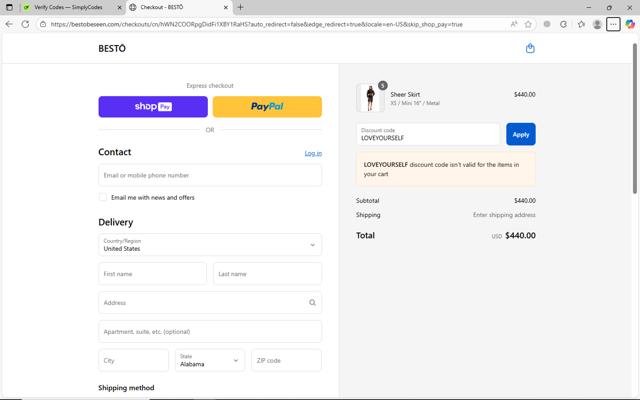Screen dimensions: 640x400
Task: Open read aloud icon in address bar
Action: [x=514, y=24]
